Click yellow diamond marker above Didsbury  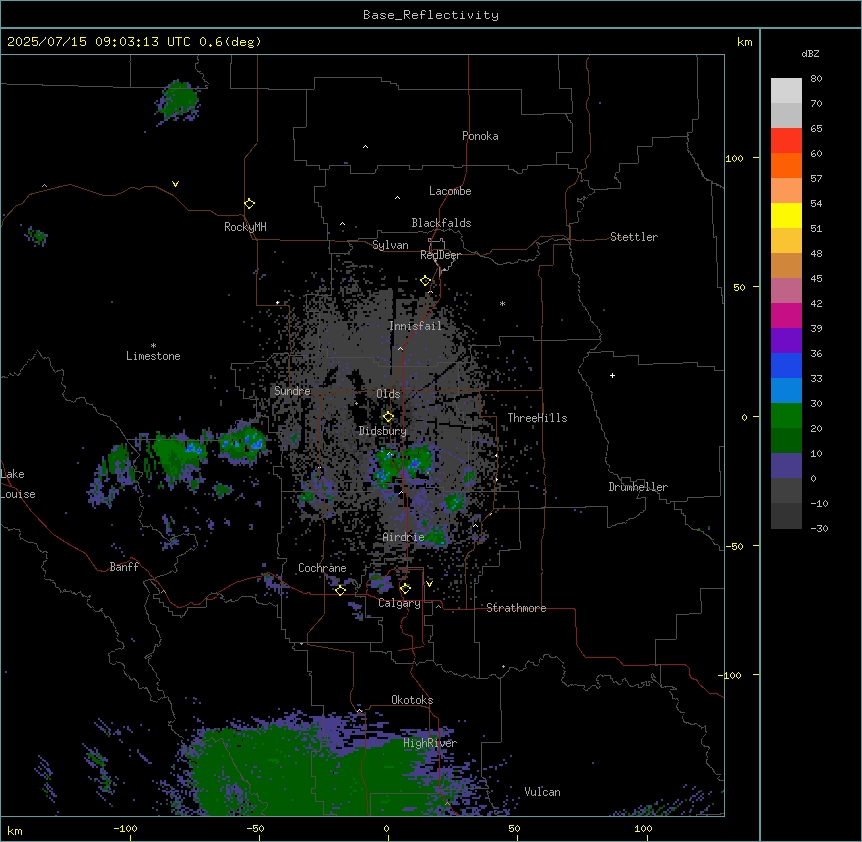[388, 417]
